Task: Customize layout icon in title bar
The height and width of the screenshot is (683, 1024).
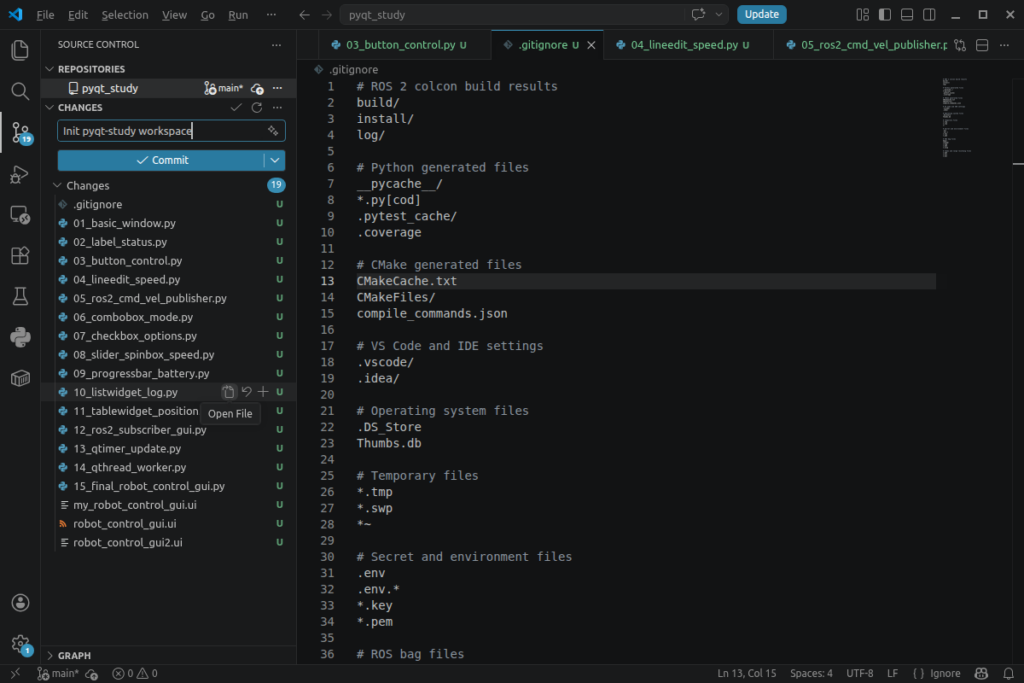Action: (x=863, y=14)
